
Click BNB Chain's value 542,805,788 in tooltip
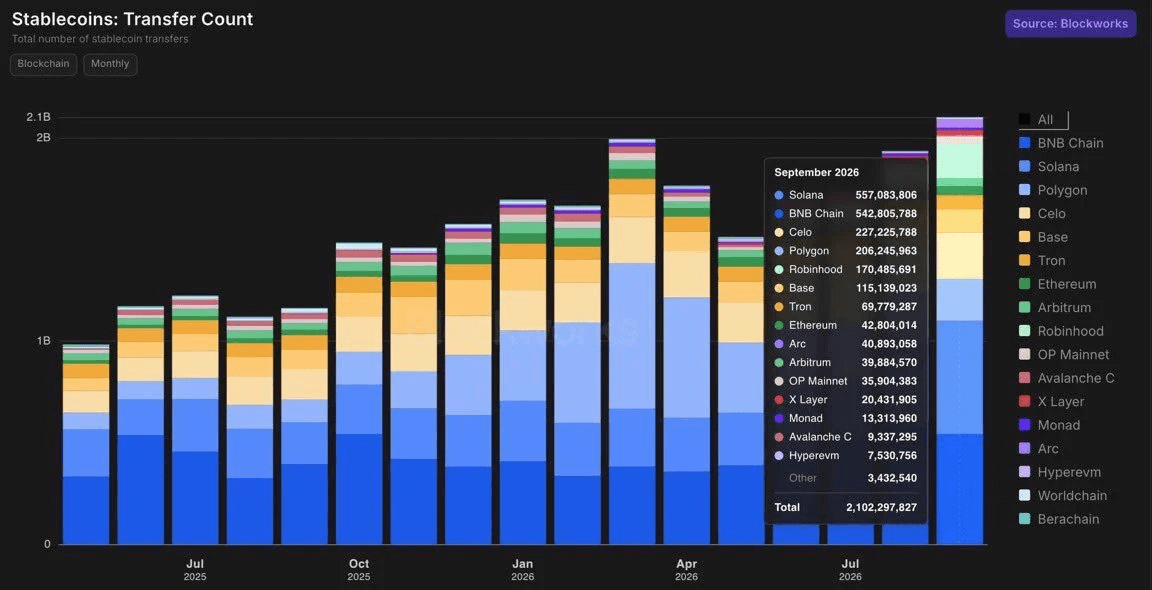point(886,214)
